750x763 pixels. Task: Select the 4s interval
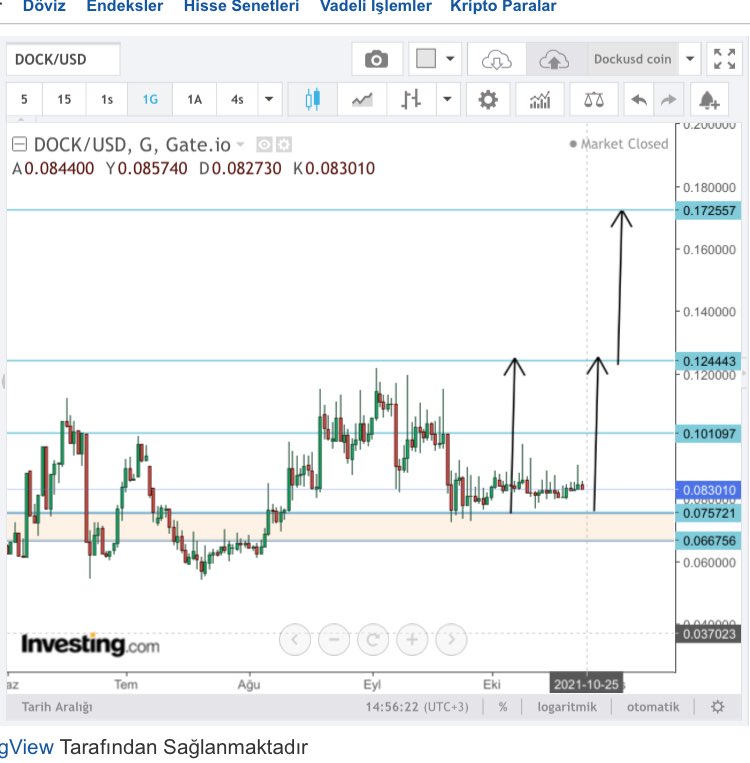pos(237,99)
